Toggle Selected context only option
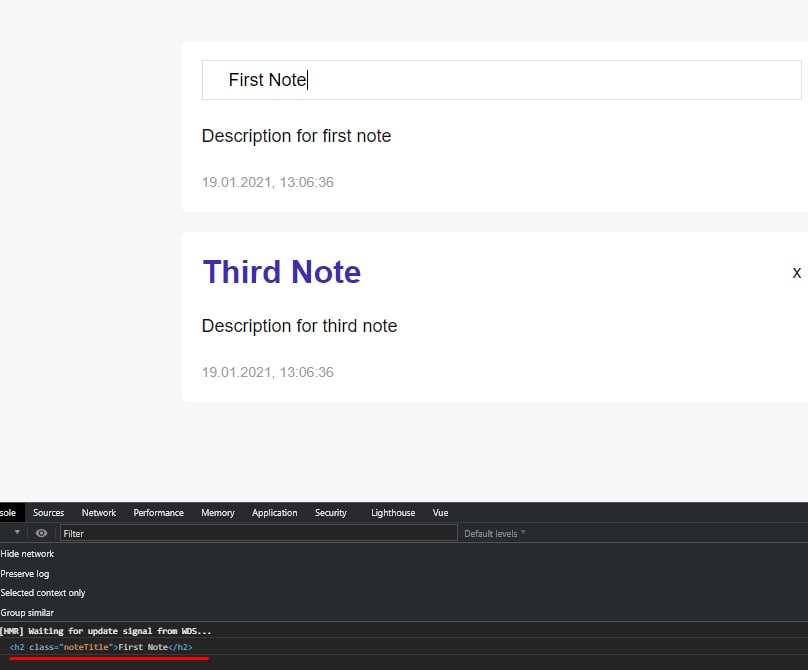This screenshot has height=670, width=808. pos(43,593)
